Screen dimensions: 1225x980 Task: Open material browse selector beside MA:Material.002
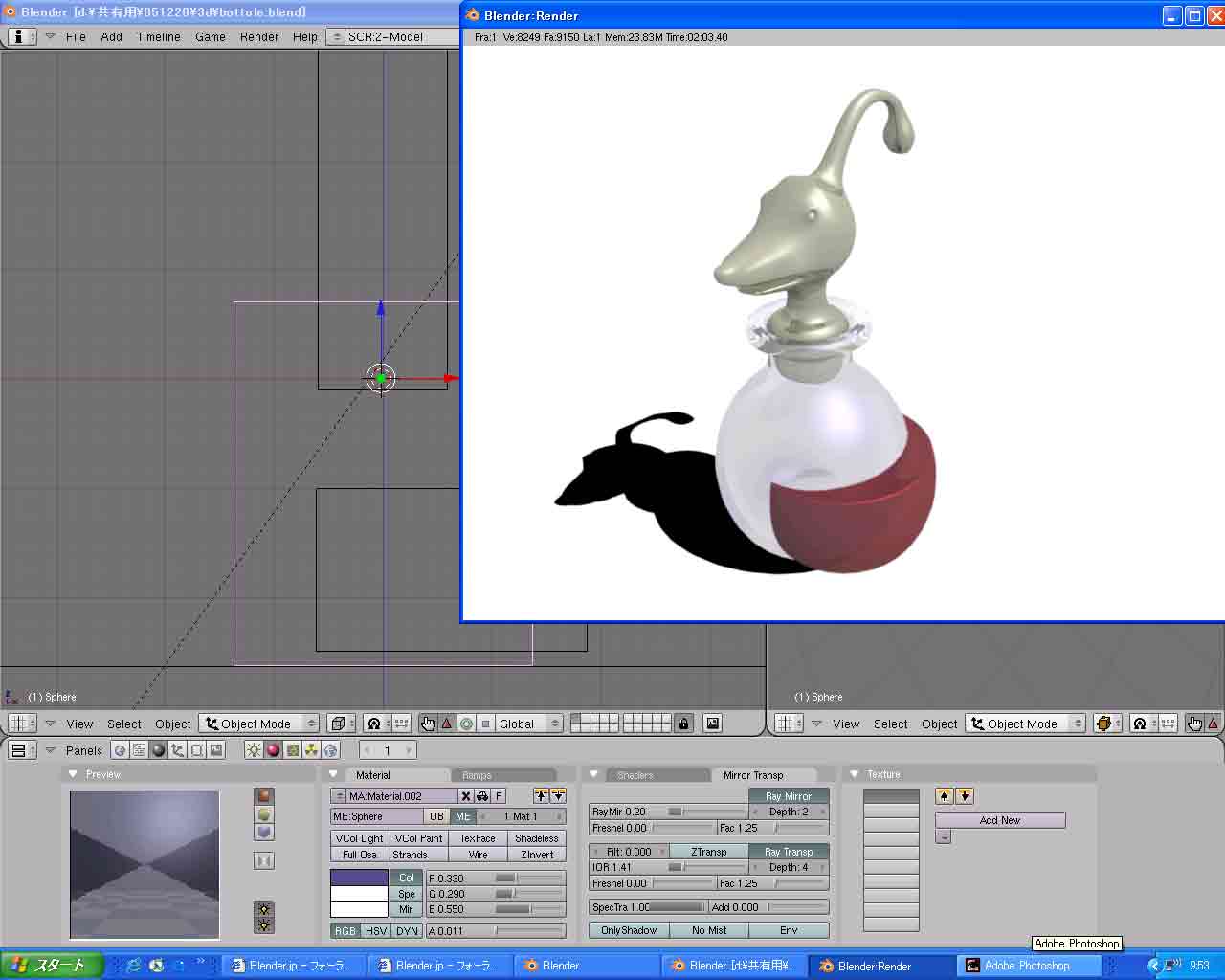[x=339, y=796]
